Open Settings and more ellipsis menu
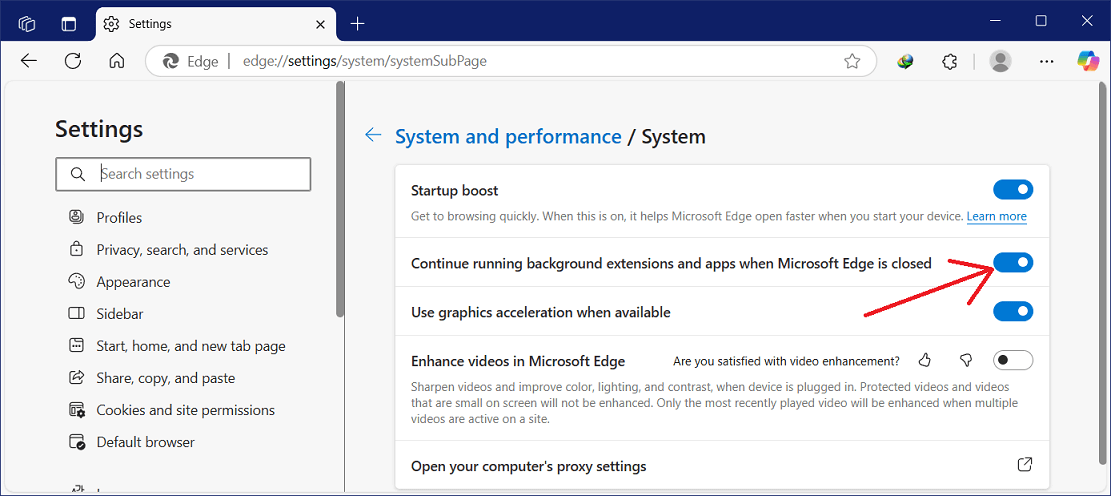This screenshot has width=1111, height=496. pos(1046,61)
